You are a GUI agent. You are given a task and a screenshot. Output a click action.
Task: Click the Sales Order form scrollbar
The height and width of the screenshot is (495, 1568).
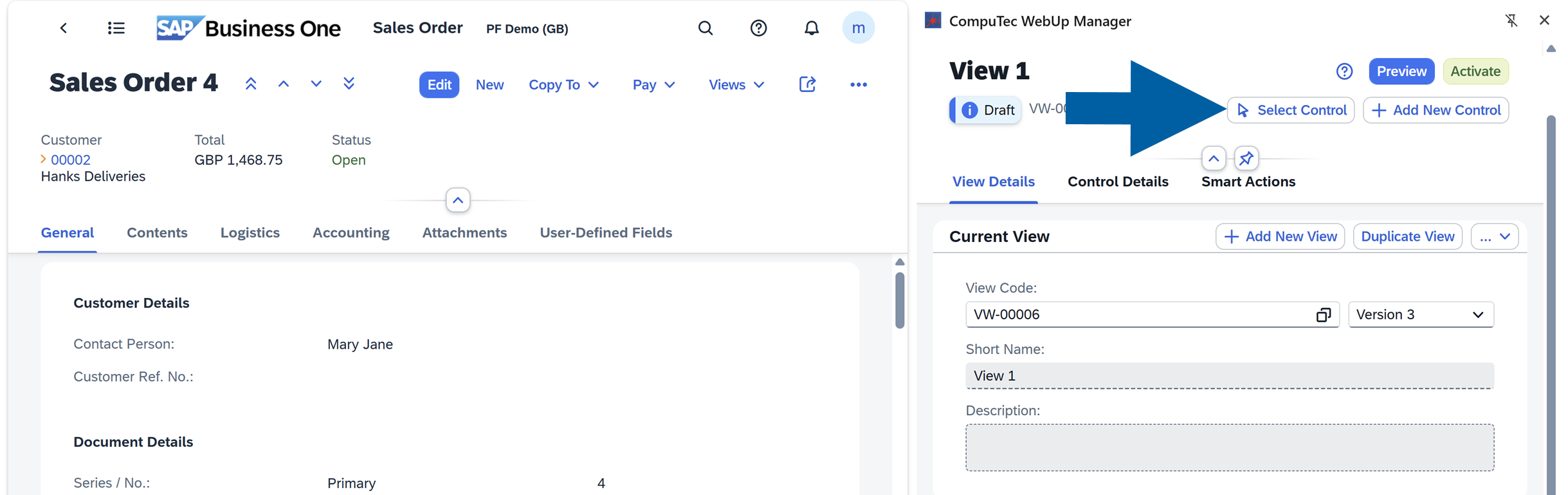[900, 301]
